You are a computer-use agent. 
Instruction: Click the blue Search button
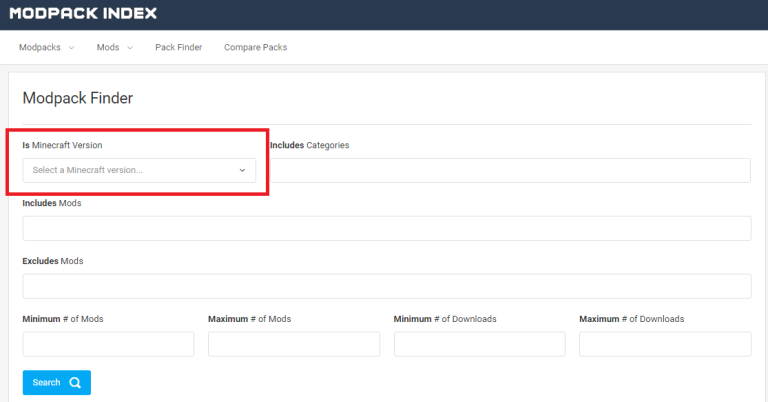[x=56, y=382]
